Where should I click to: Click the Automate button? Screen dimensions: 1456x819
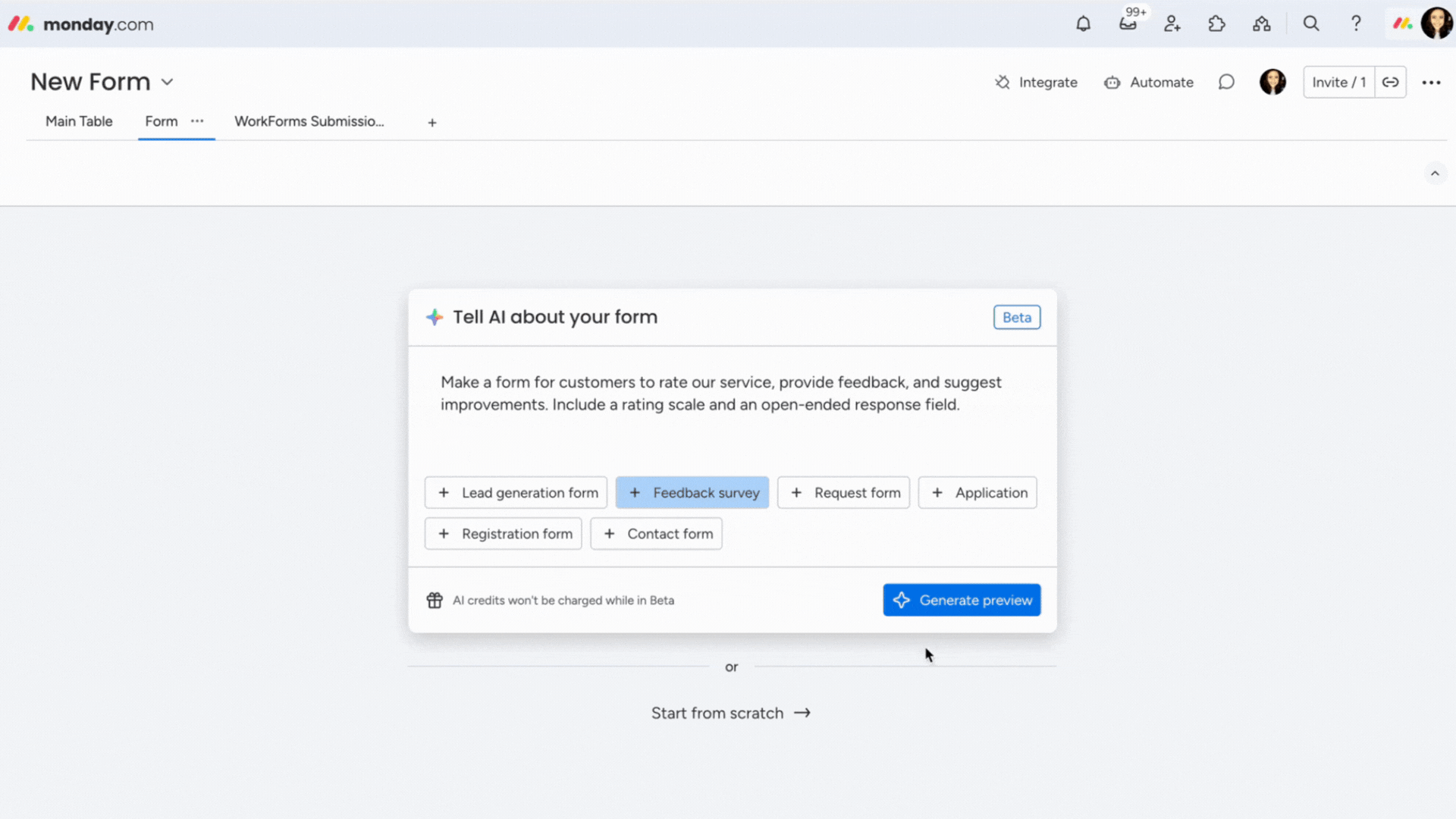(x=1148, y=82)
